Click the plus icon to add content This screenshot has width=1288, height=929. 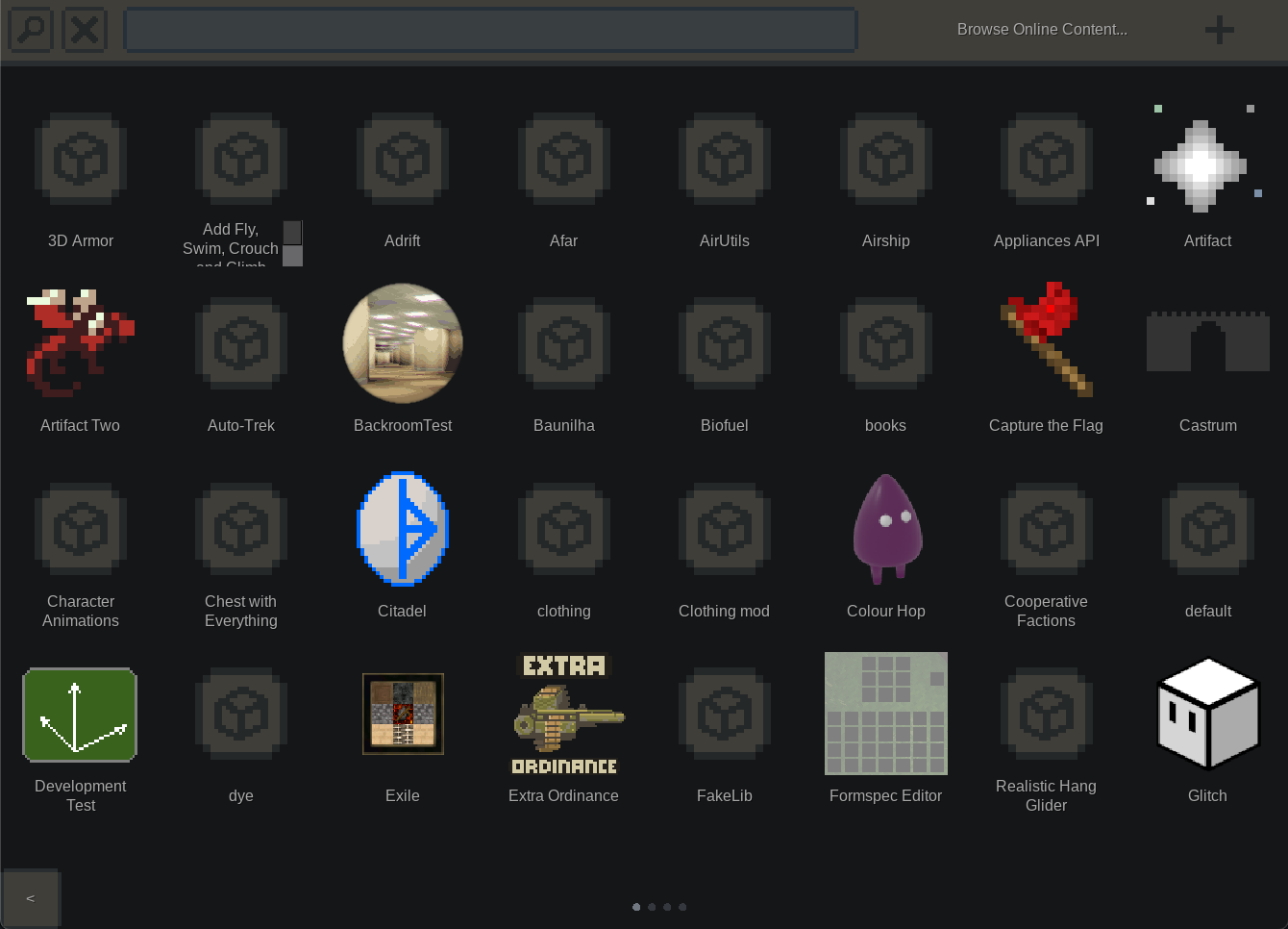point(1219,30)
